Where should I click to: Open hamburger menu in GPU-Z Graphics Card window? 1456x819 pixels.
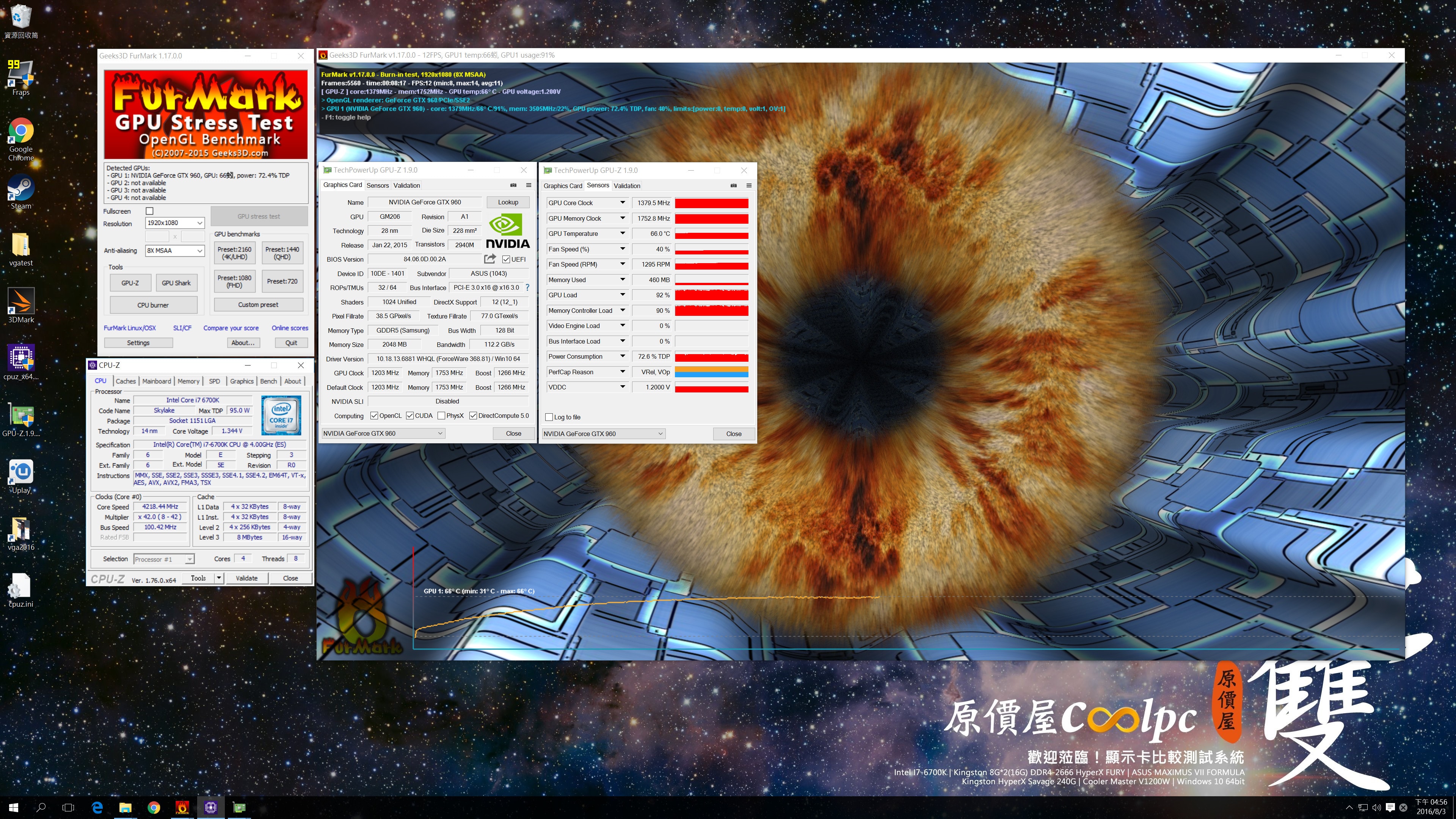[529, 185]
